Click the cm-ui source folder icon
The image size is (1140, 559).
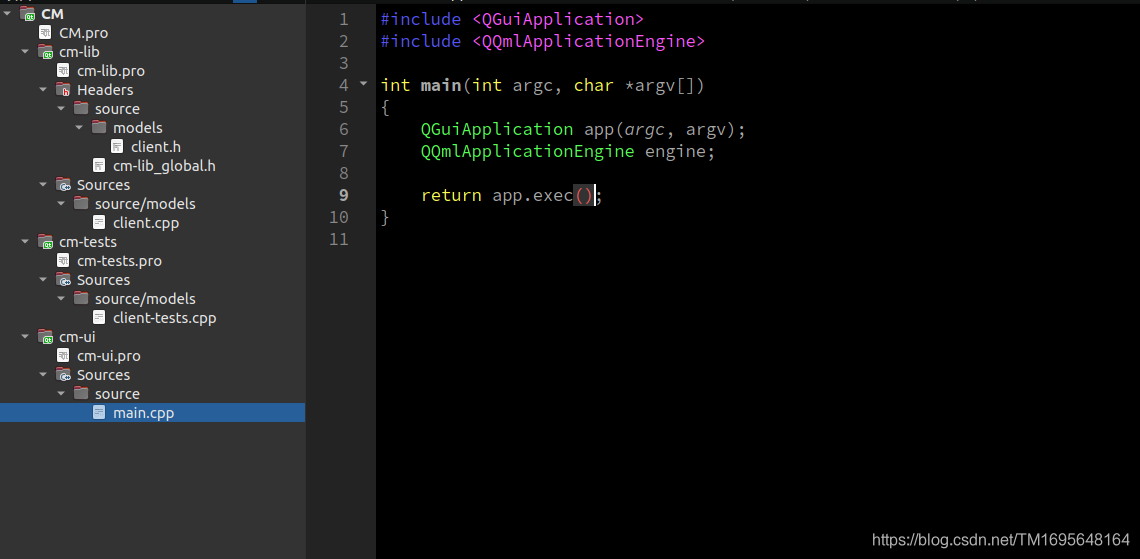[x=81, y=393]
